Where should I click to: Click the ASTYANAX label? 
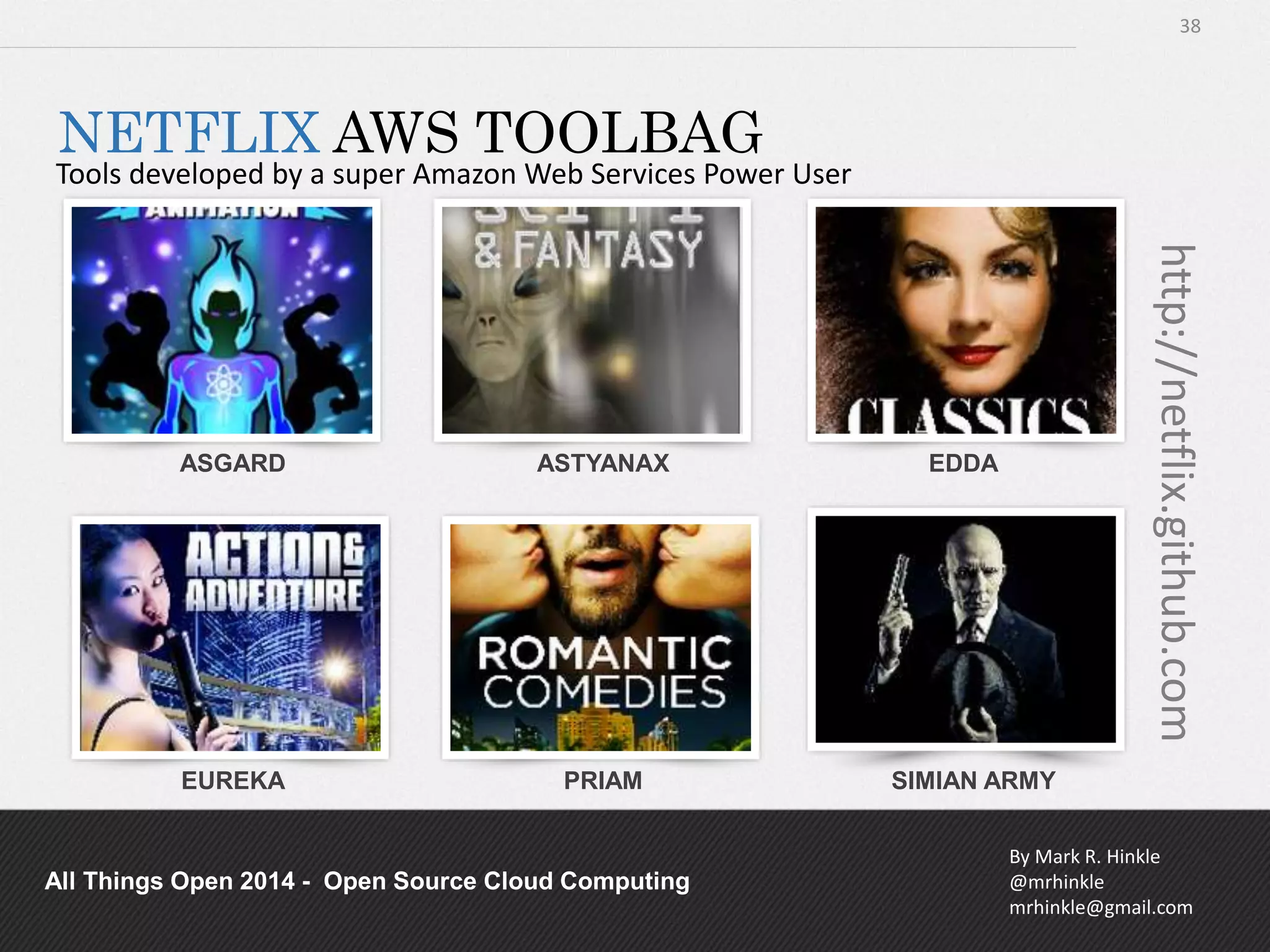click(603, 464)
